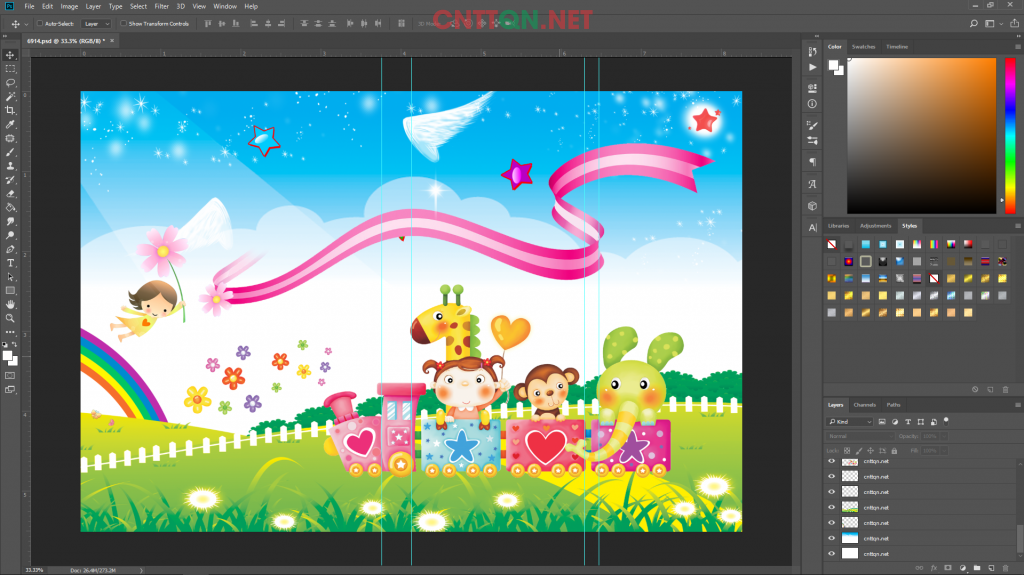1024x575 pixels.
Task: Expand the status bar arrow near Doc info
Action: [x=141, y=570]
